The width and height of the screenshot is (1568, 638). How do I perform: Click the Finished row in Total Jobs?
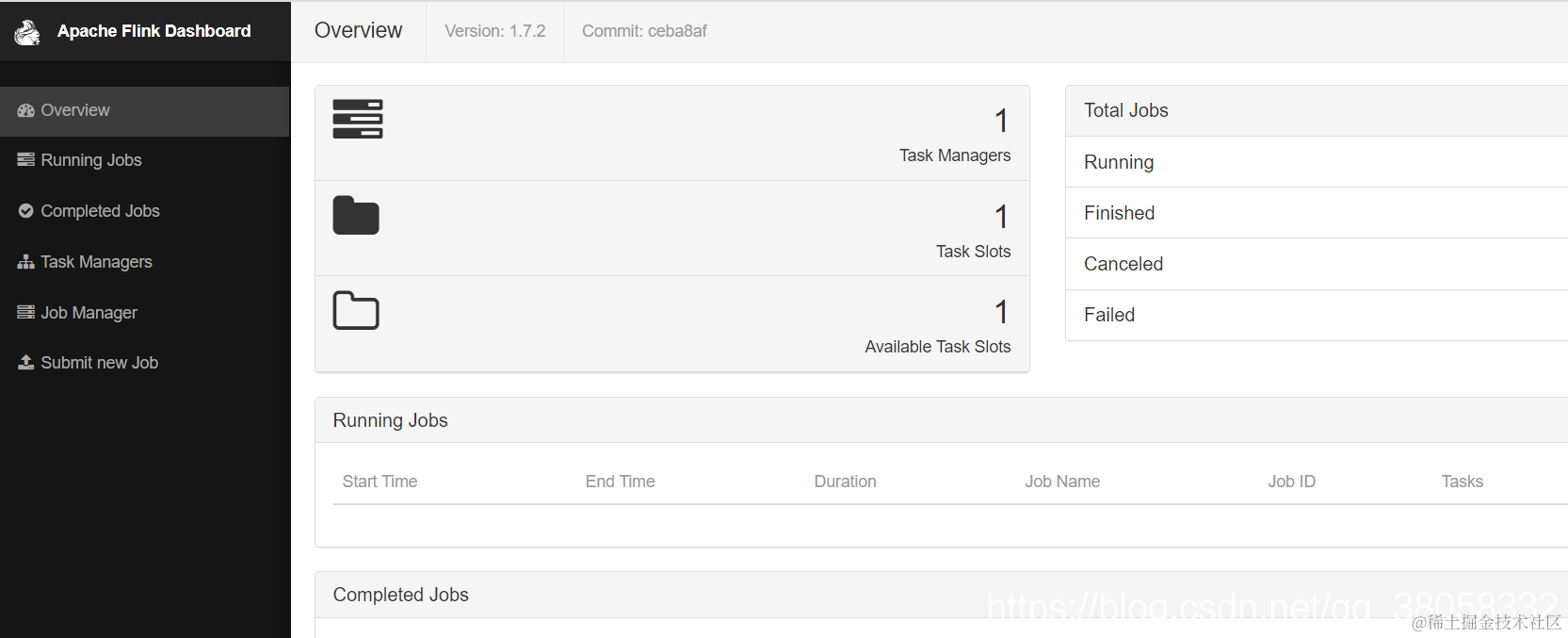pyautogui.click(x=1317, y=213)
